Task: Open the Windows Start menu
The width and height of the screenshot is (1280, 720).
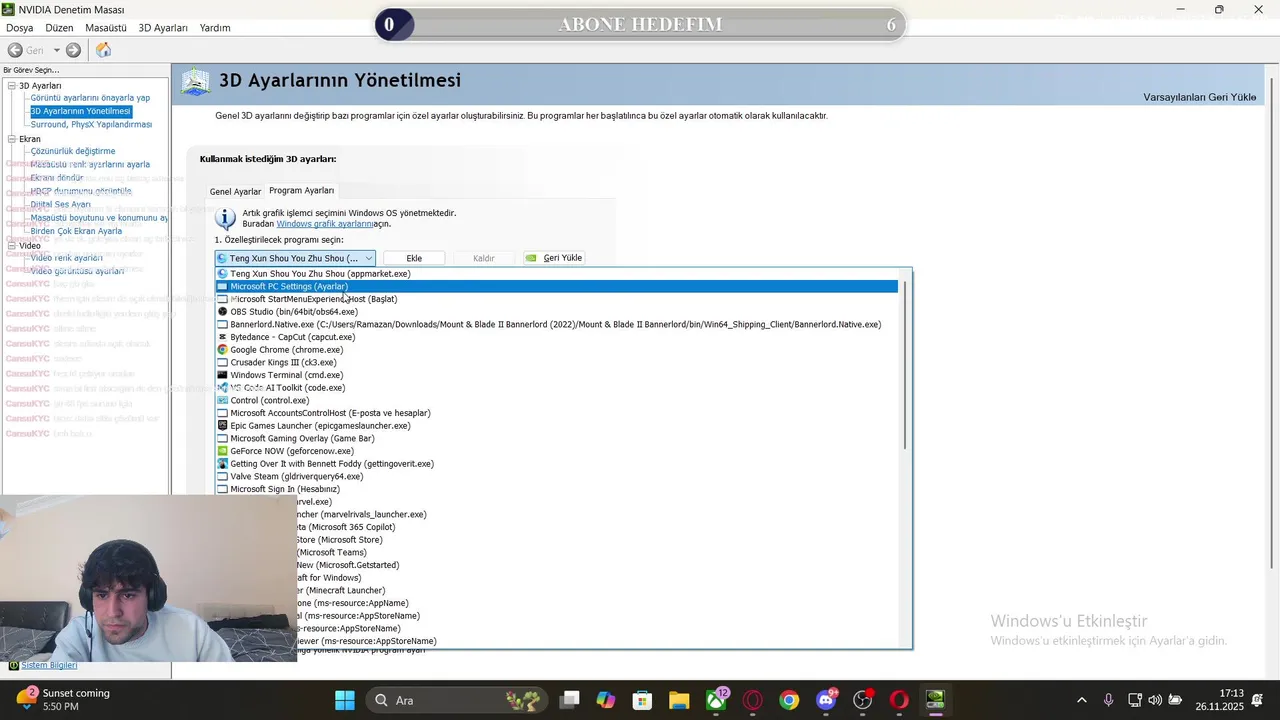Action: click(344, 700)
